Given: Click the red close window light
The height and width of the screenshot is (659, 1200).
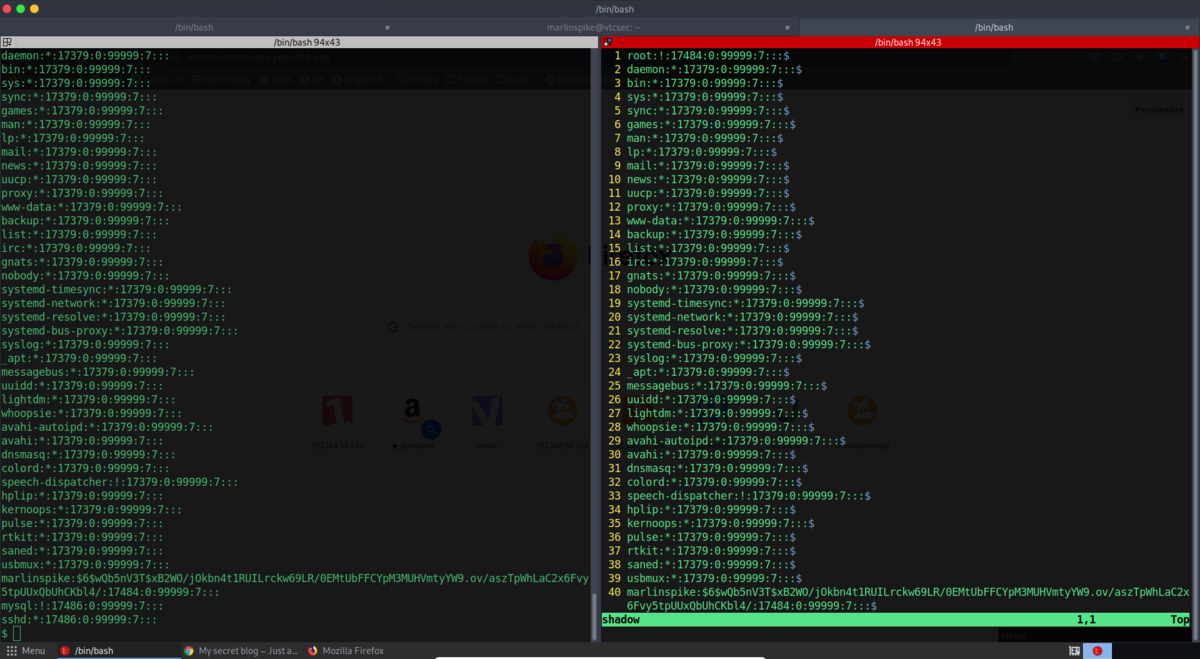Looking at the screenshot, I should [x=7, y=8].
